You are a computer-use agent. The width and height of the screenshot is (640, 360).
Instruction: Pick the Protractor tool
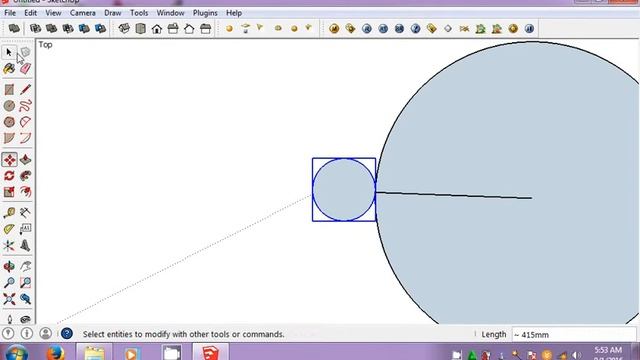coord(9,229)
